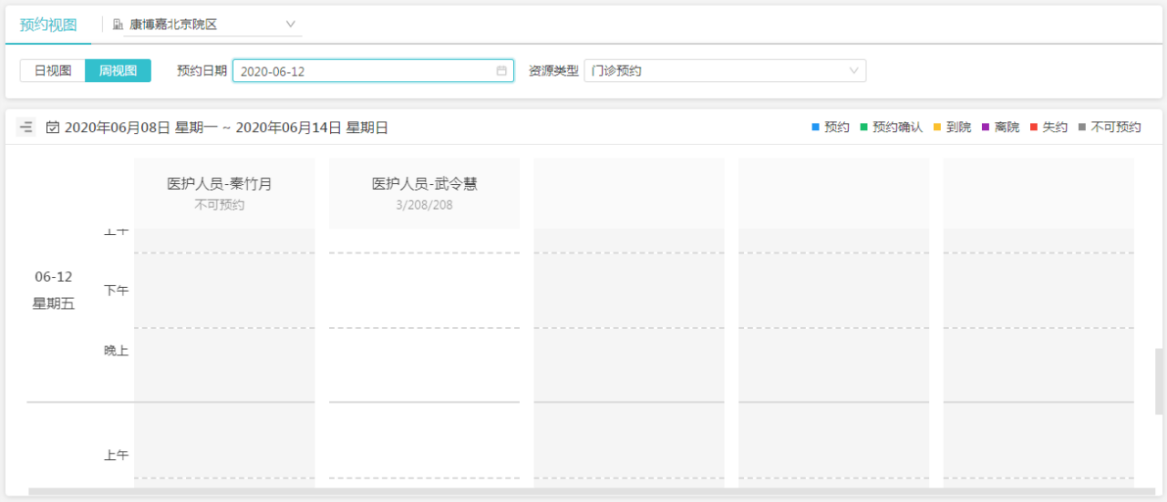
Task: Click the purple 离院 legend square
Action: click(985, 127)
